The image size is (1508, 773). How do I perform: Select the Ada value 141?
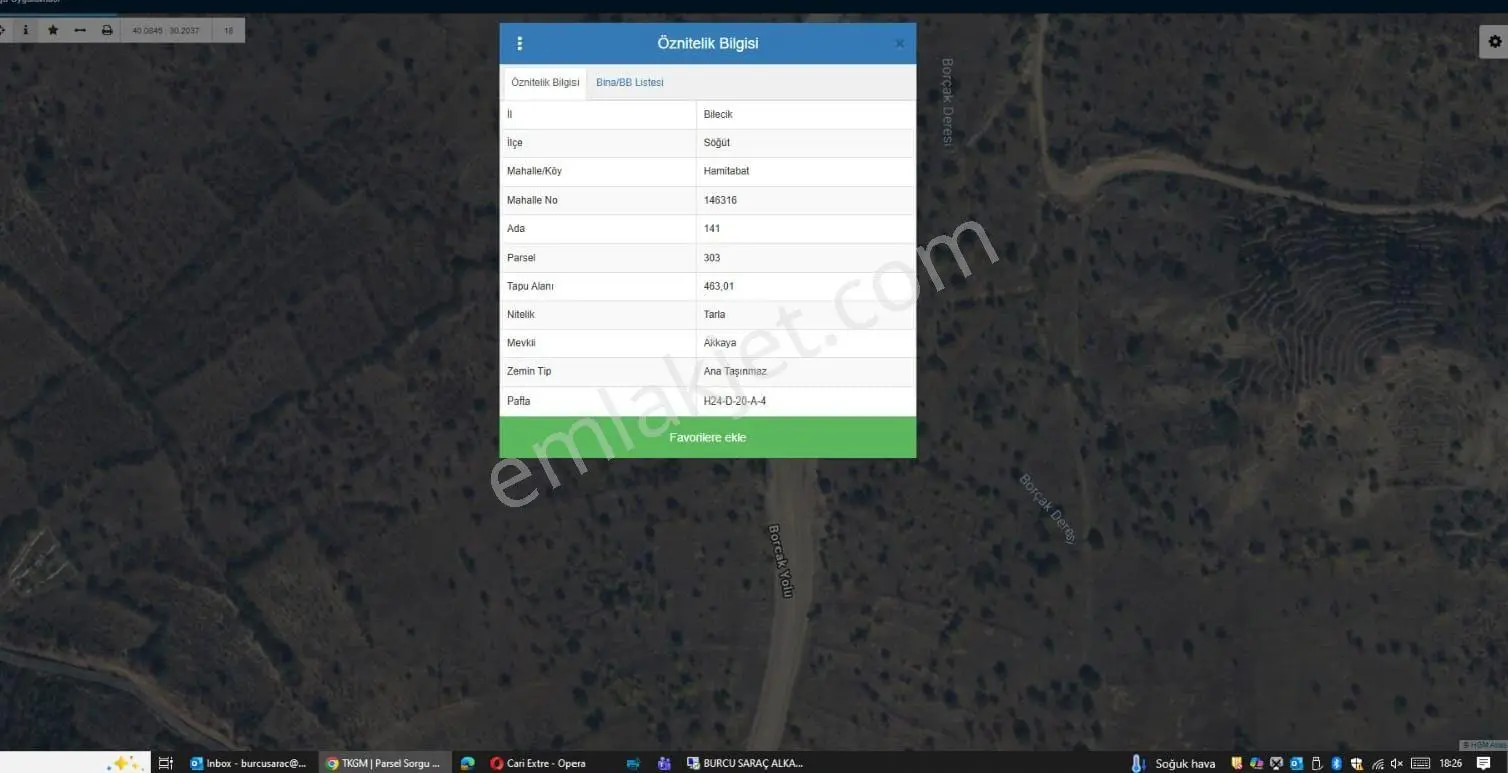tap(712, 228)
